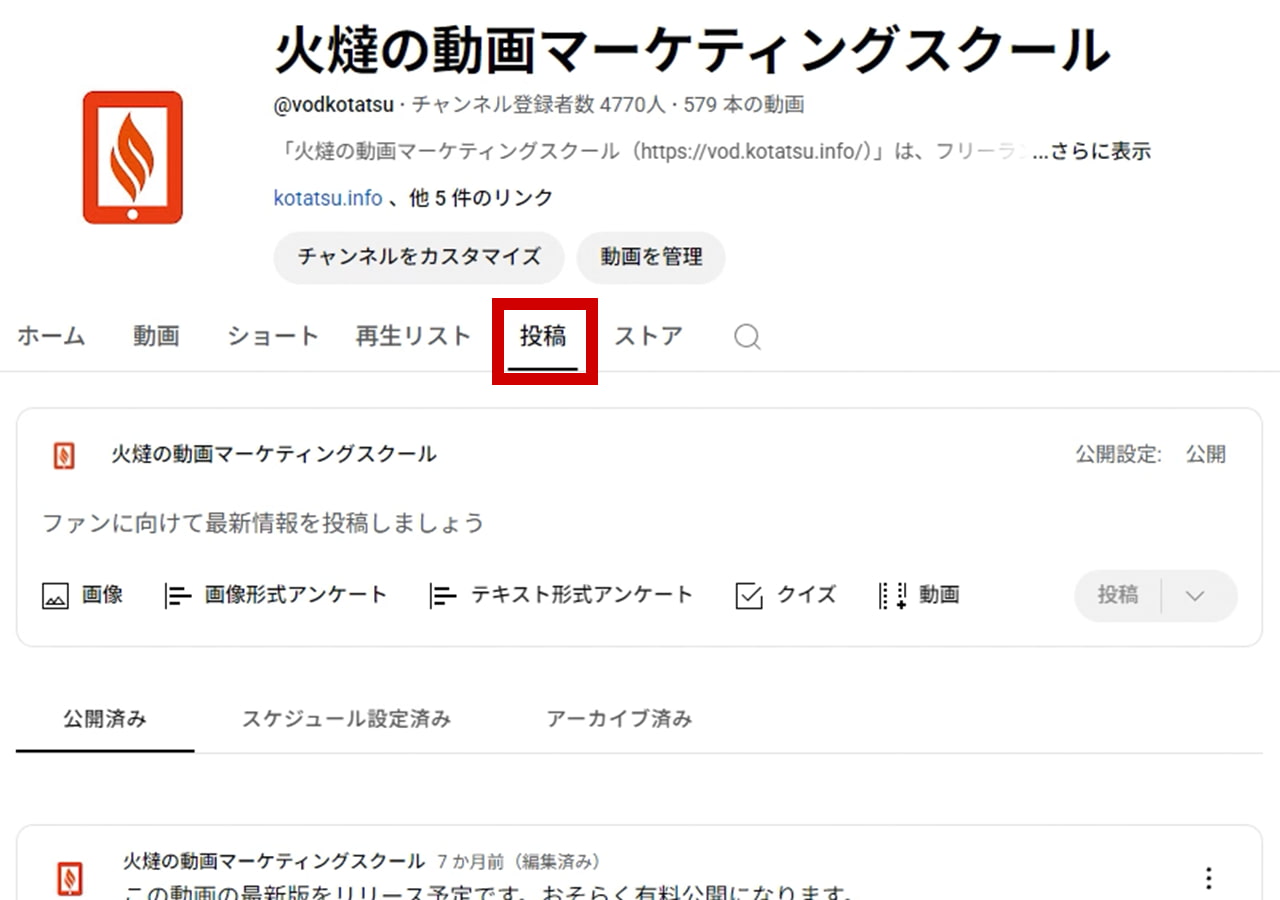Viewport: 1280px width, 900px height.
Task: Show スケジュール設定済み posts
Action: (x=346, y=719)
